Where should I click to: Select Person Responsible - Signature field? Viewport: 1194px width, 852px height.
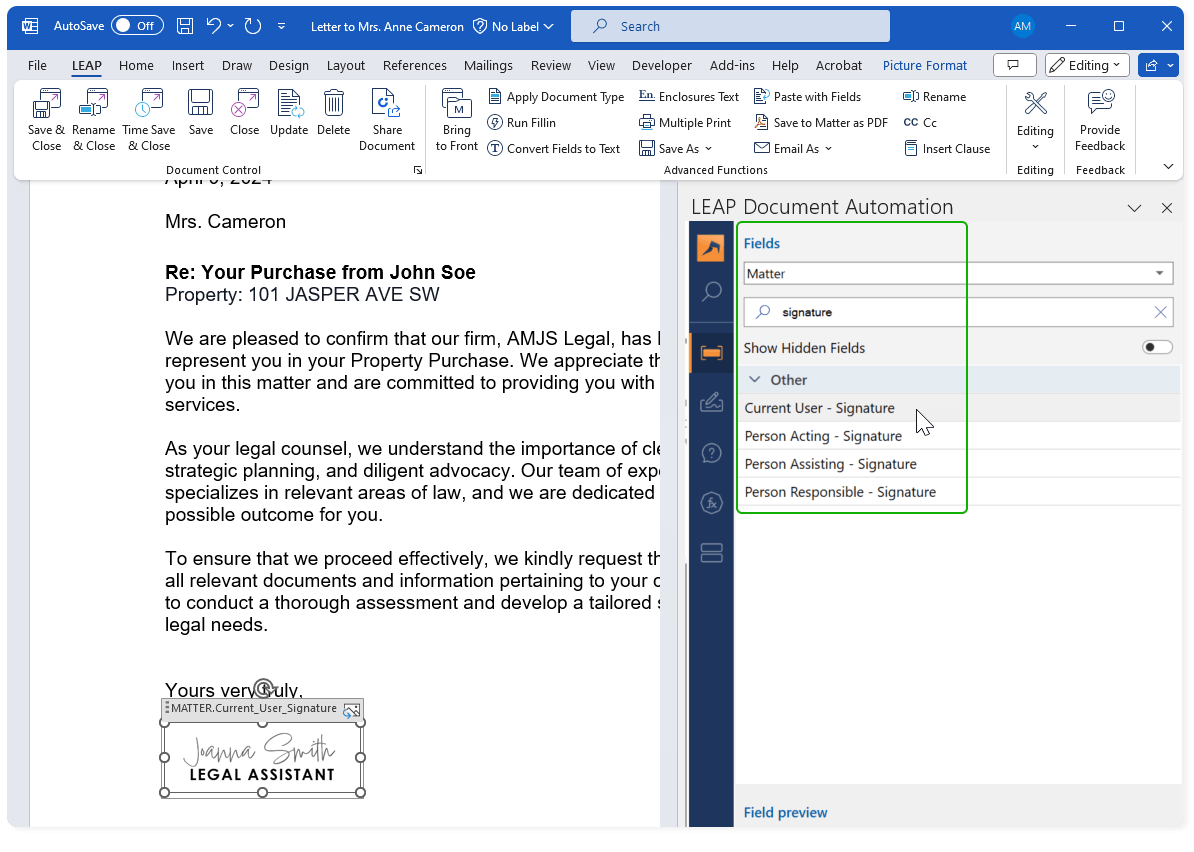pos(840,492)
